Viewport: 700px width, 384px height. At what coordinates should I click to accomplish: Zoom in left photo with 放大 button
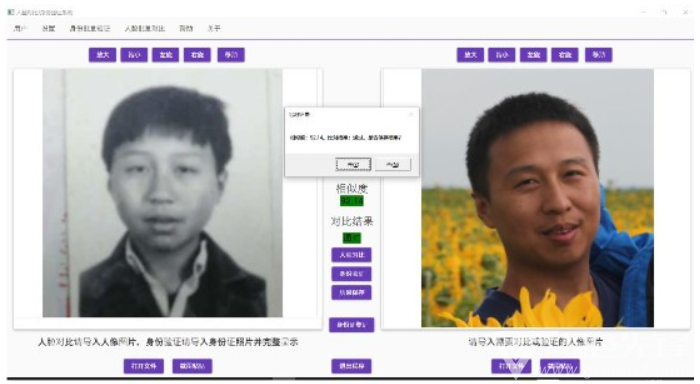102,55
